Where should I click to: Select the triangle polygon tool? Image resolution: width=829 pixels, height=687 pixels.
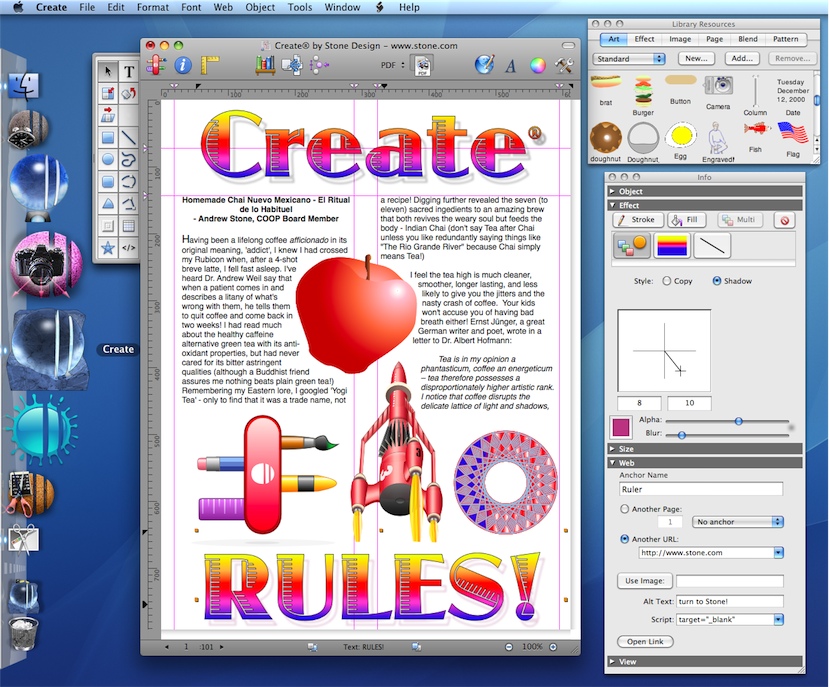[108, 204]
